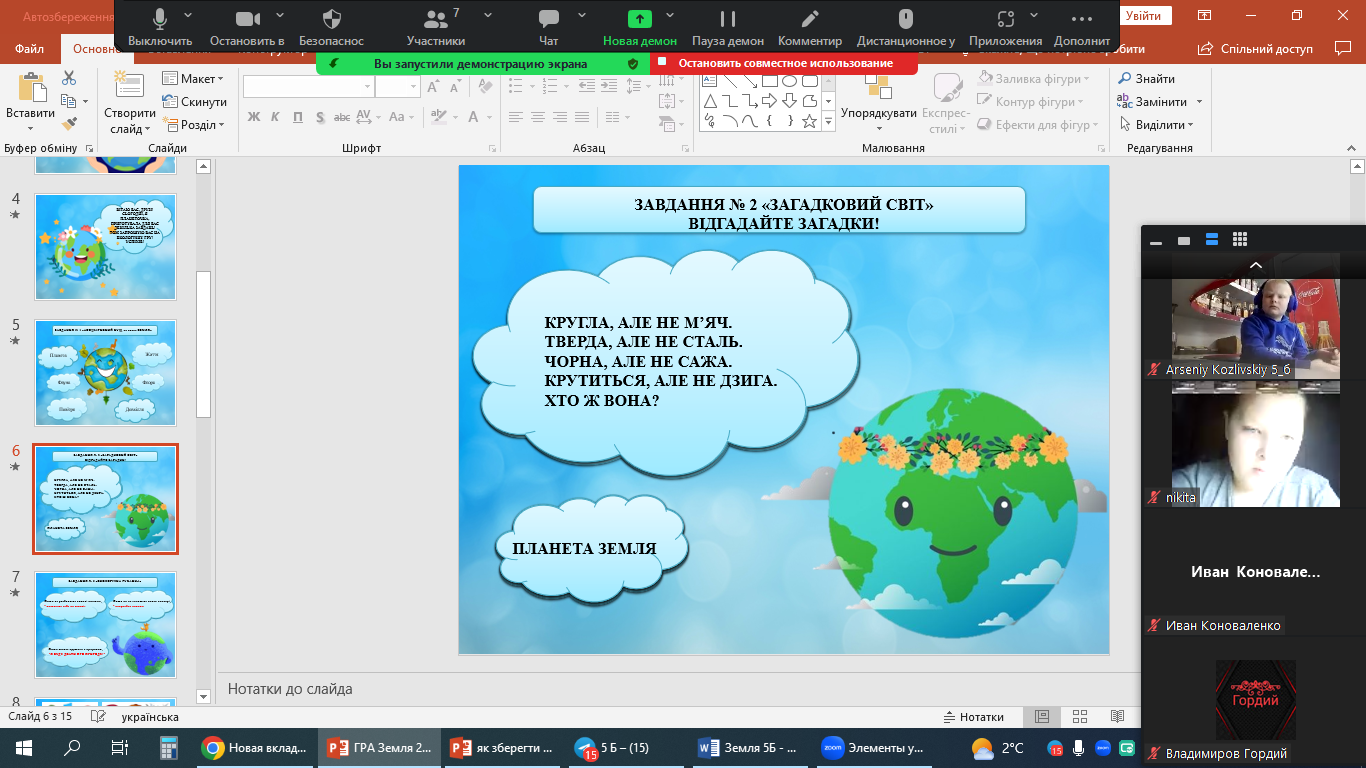Toggle Нотатки pane in status bar
This screenshot has width=1366, height=768.
[974, 717]
